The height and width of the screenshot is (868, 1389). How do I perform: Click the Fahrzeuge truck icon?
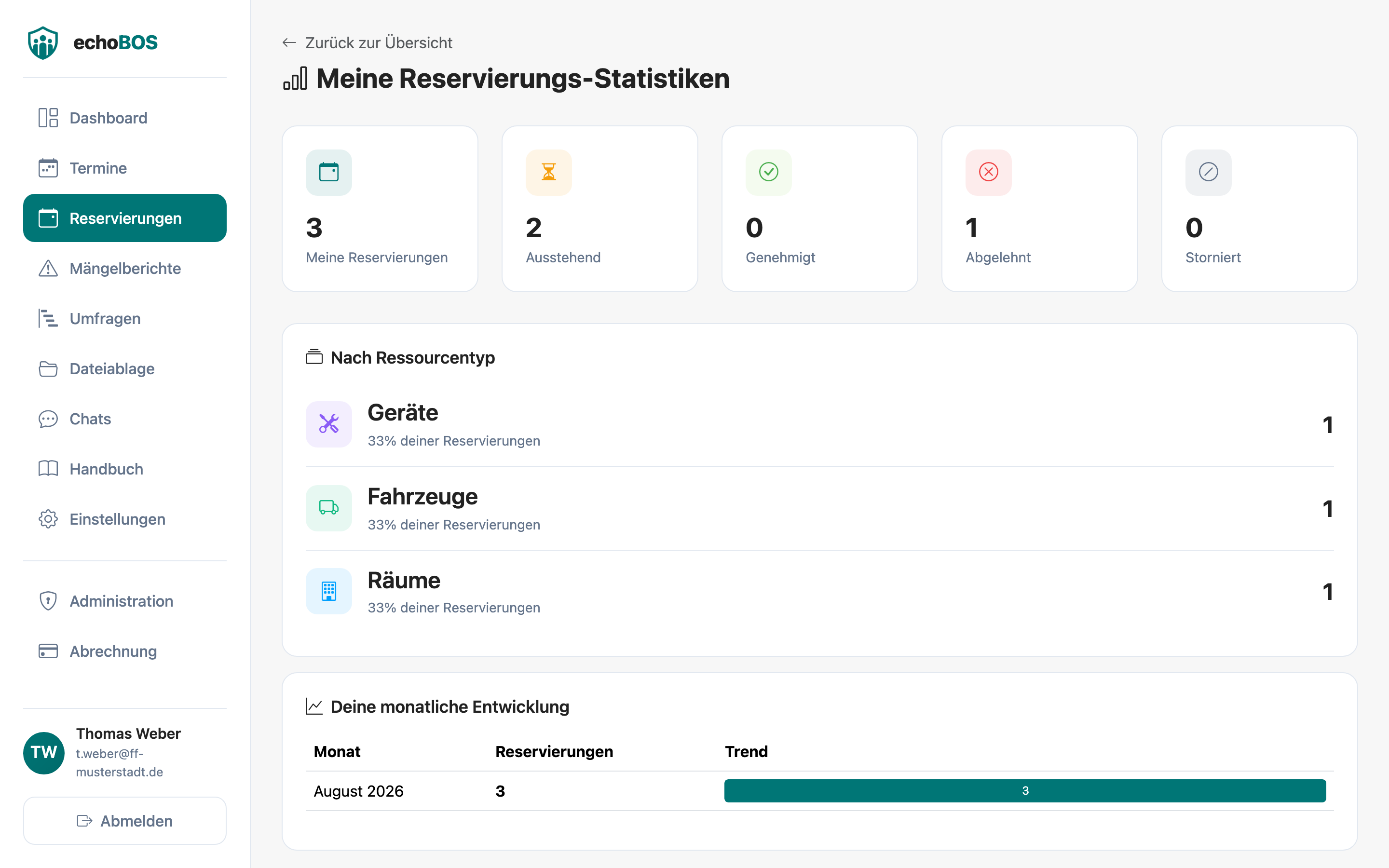coord(329,508)
